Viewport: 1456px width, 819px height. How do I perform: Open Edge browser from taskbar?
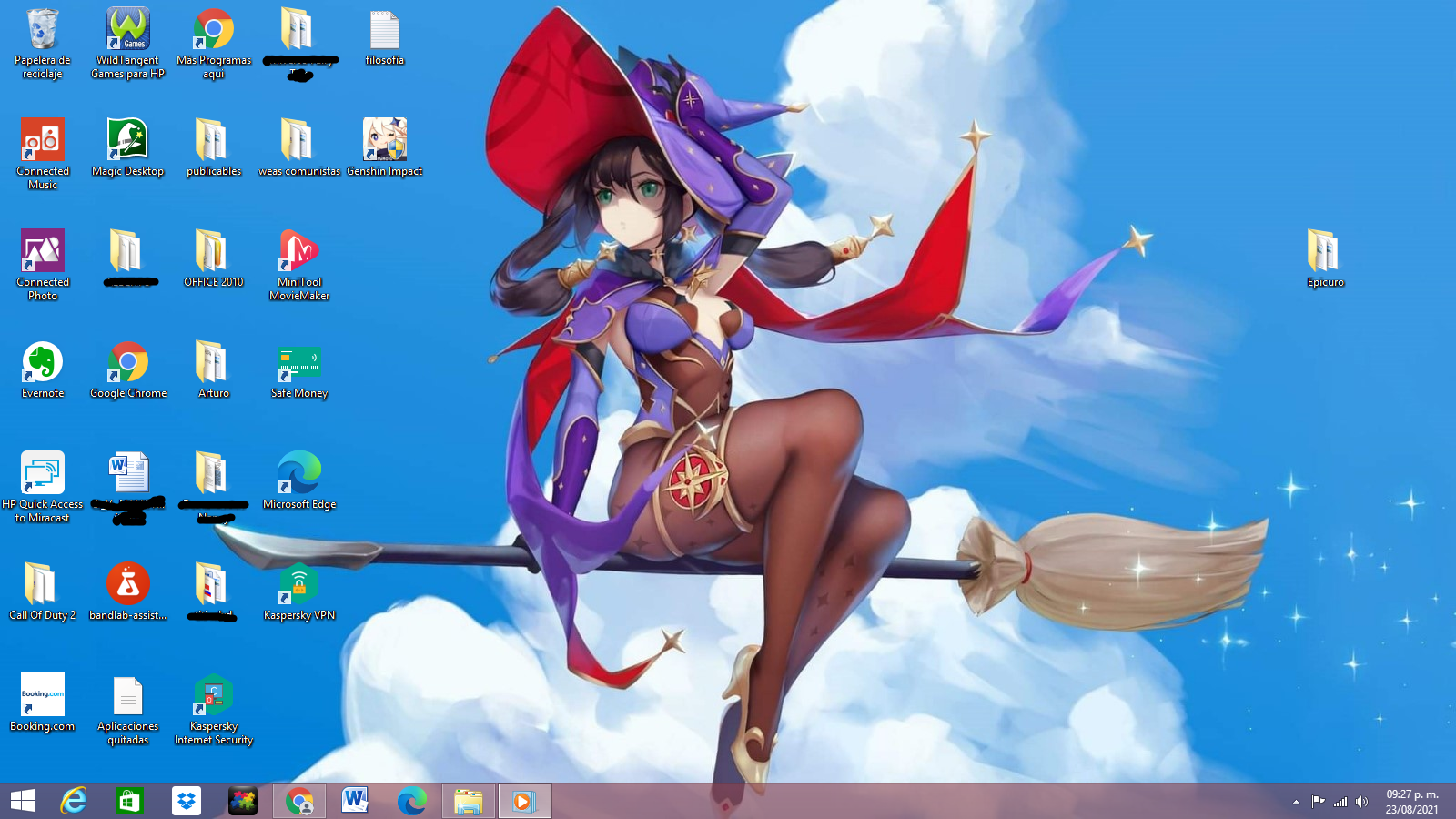[411, 801]
